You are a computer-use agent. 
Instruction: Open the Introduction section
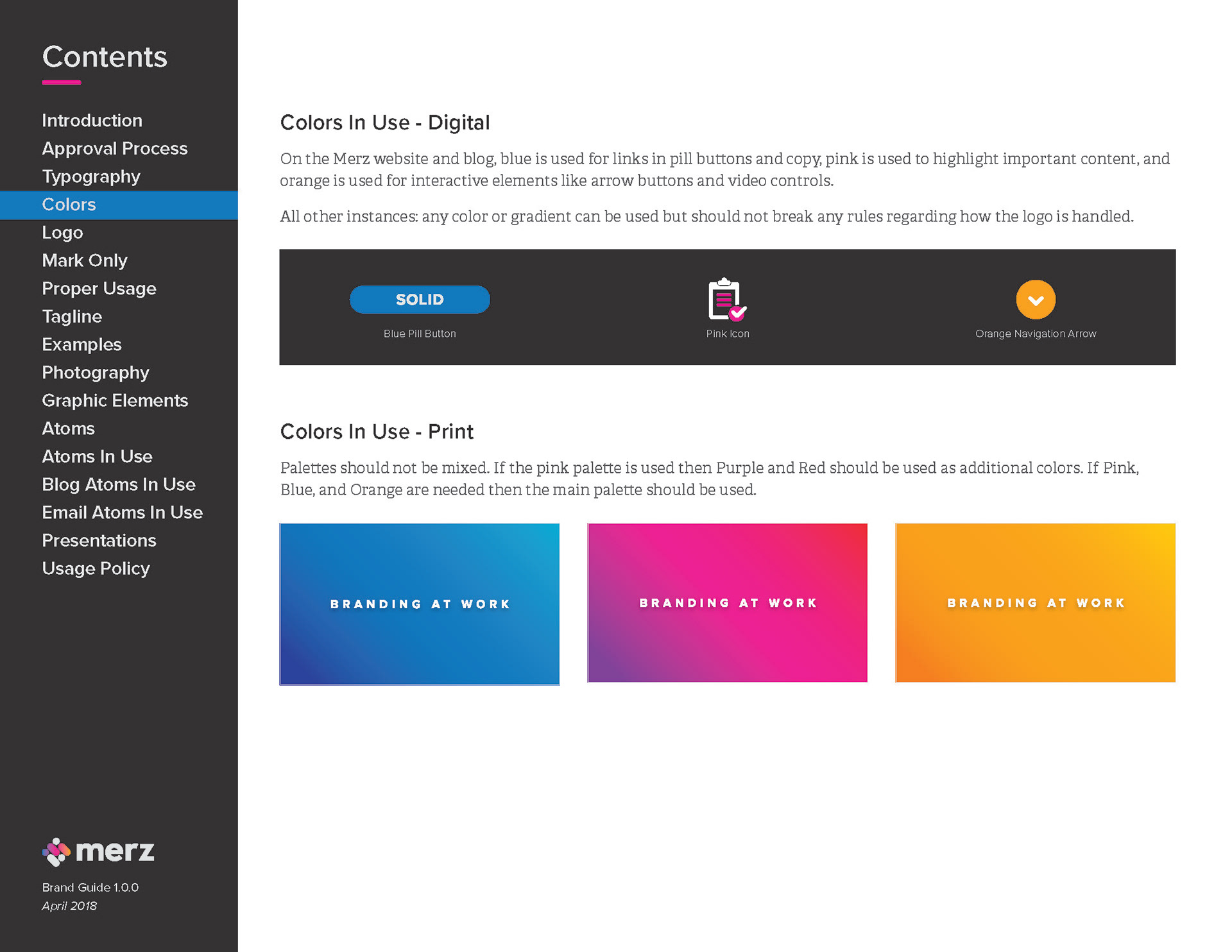[92, 121]
